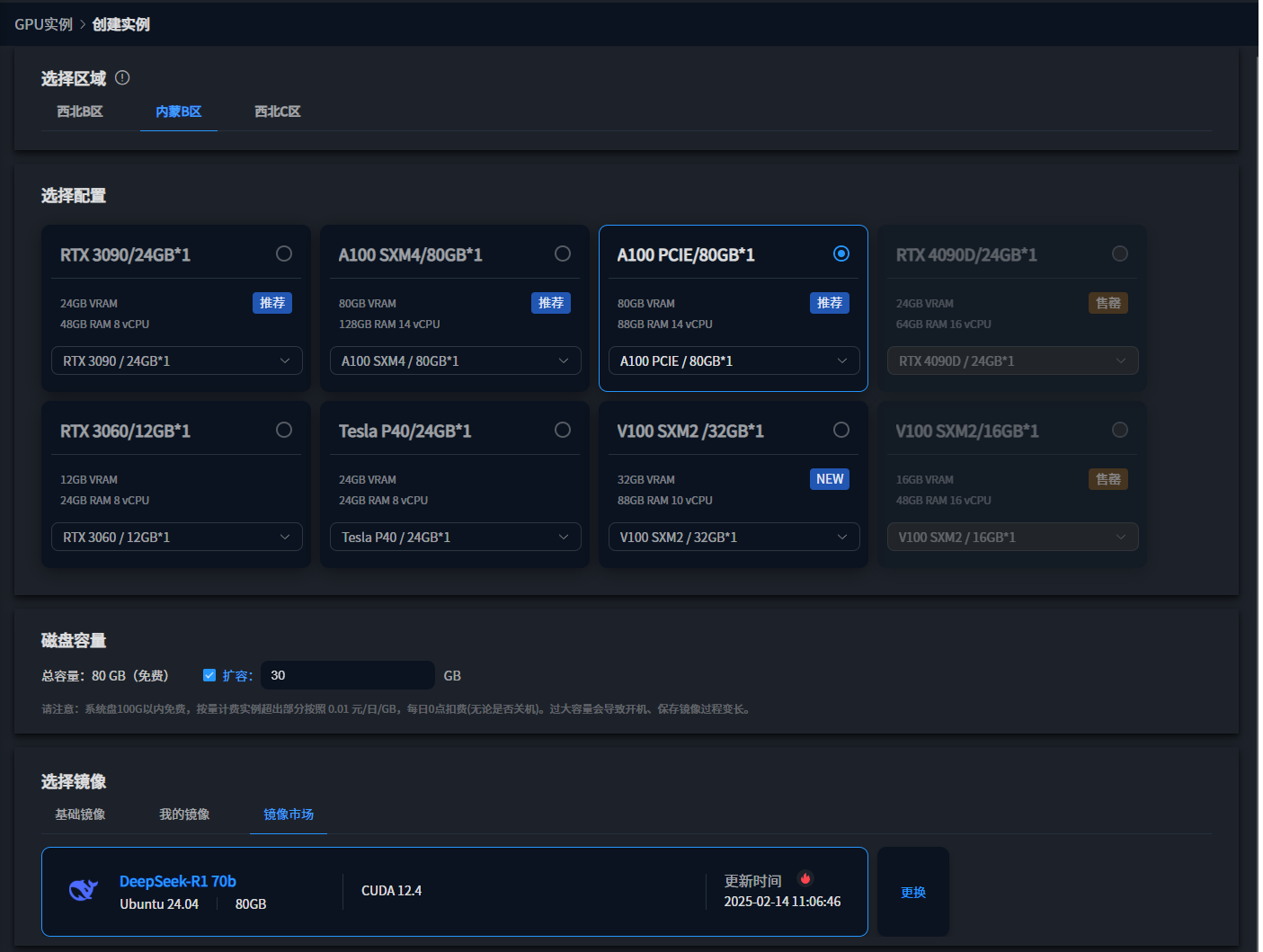The image size is (1263, 952).
Task: Click the 售罄 badge on V100 SXM2/16GB card
Action: (1108, 479)
